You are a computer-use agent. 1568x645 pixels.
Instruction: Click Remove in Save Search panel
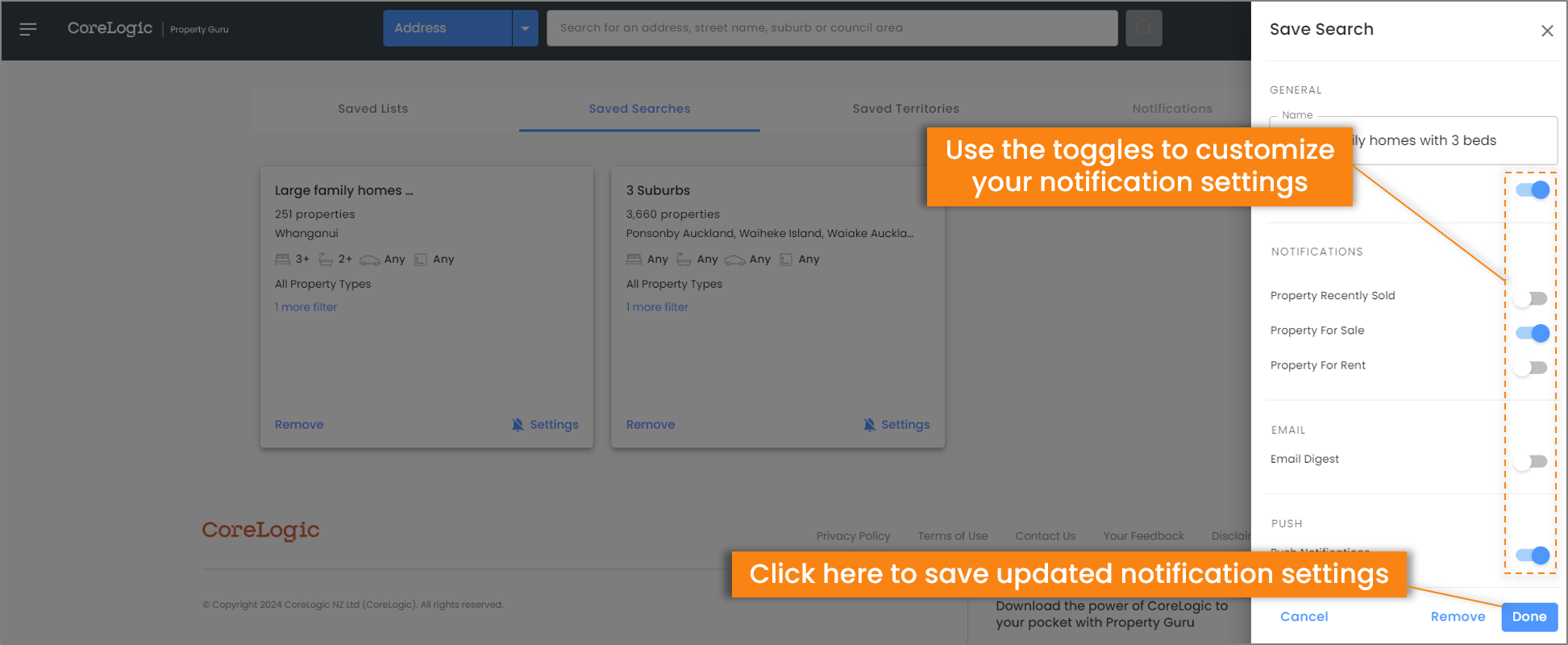point(1458,617)
